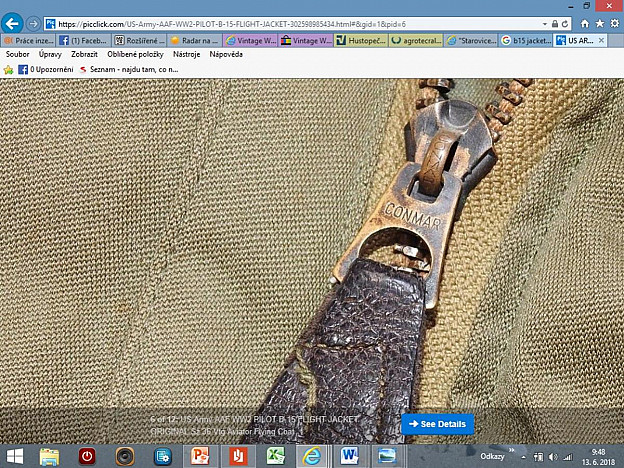Go back with the browser Back arrow

(x=12, y=24)
